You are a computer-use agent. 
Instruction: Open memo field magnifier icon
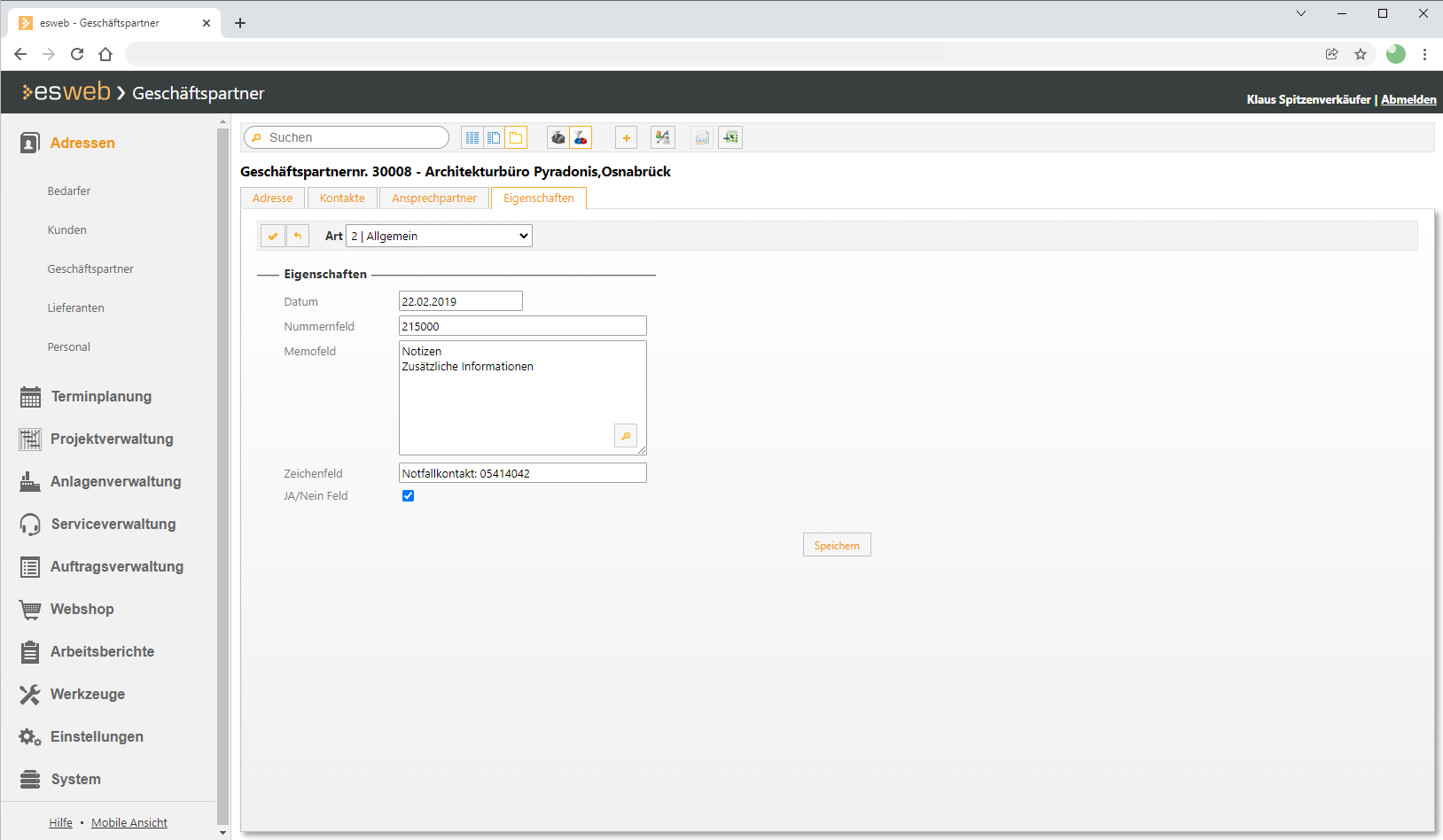pos(626,436)
